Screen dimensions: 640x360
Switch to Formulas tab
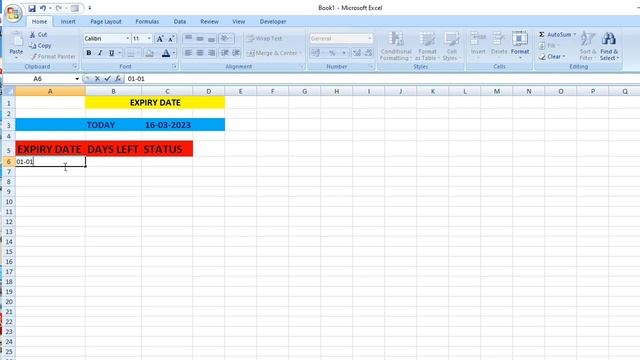pos(147,22)
